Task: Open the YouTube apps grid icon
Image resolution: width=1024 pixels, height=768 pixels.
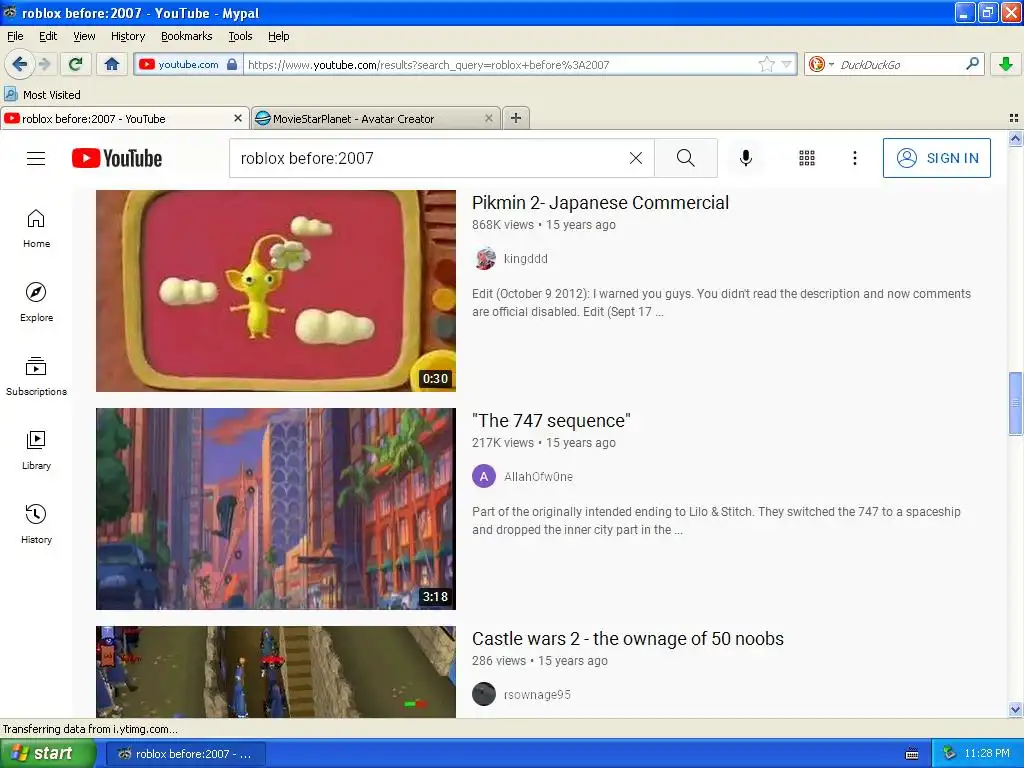Action: coord(807,158)
